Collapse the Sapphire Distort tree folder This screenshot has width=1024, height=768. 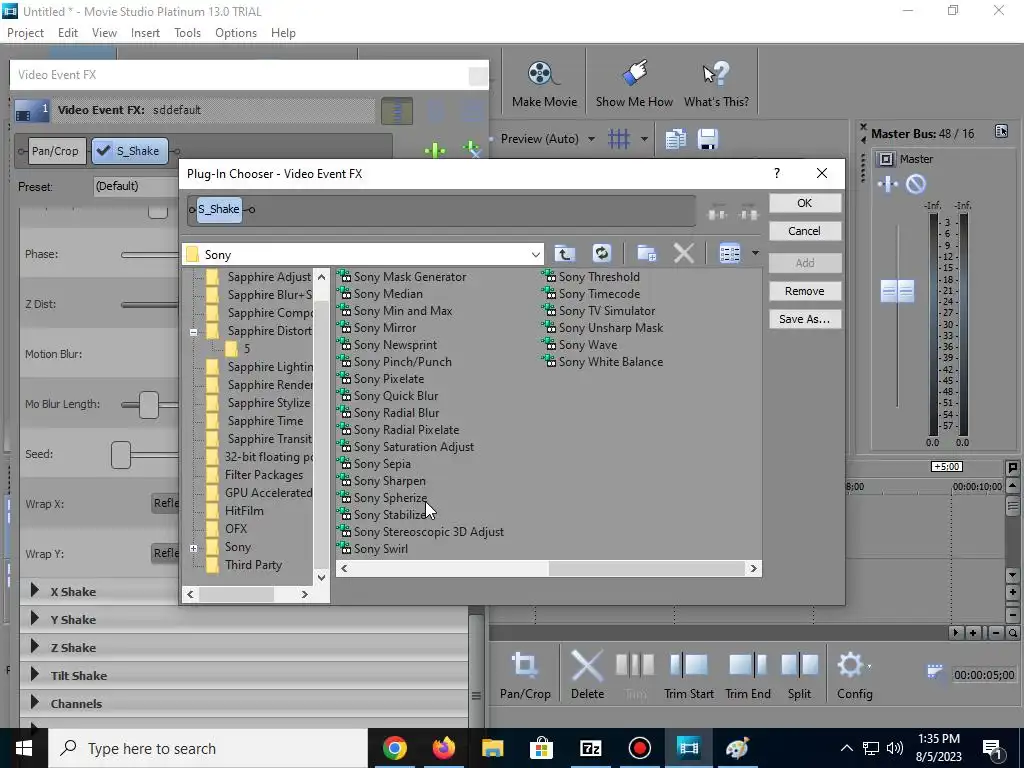click(193, 332)
